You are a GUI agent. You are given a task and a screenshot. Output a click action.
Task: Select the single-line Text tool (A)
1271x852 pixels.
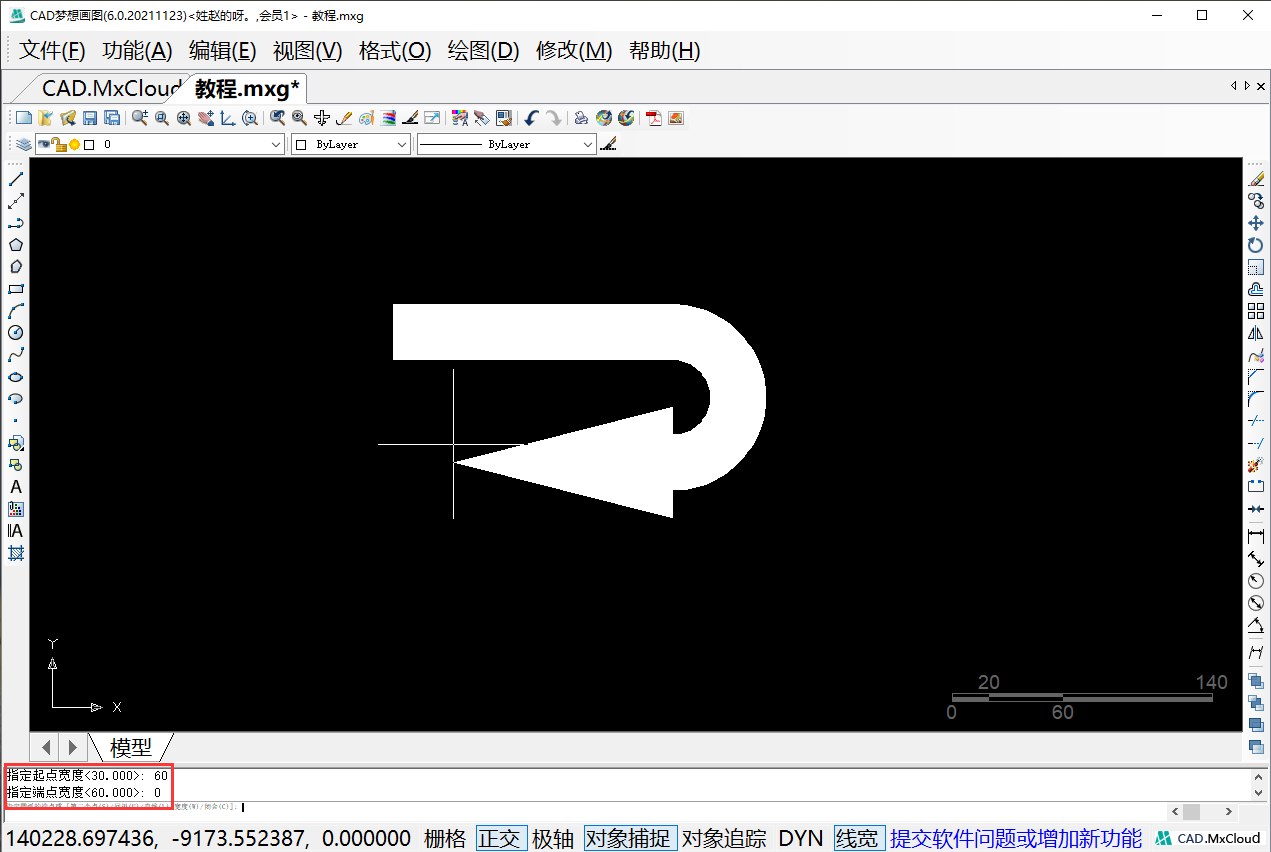[x=16, y=487]
